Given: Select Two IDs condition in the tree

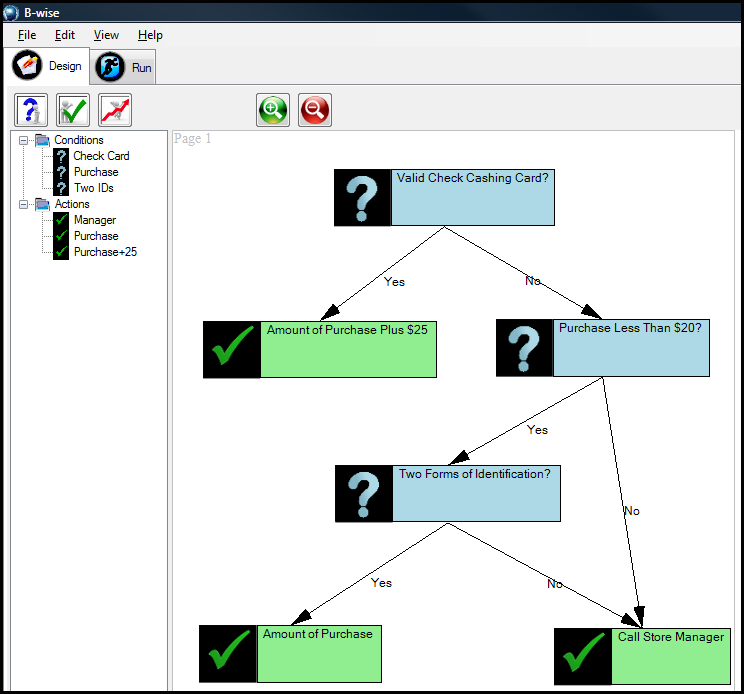Looking at the screenshot, I should tap(94, 188).
